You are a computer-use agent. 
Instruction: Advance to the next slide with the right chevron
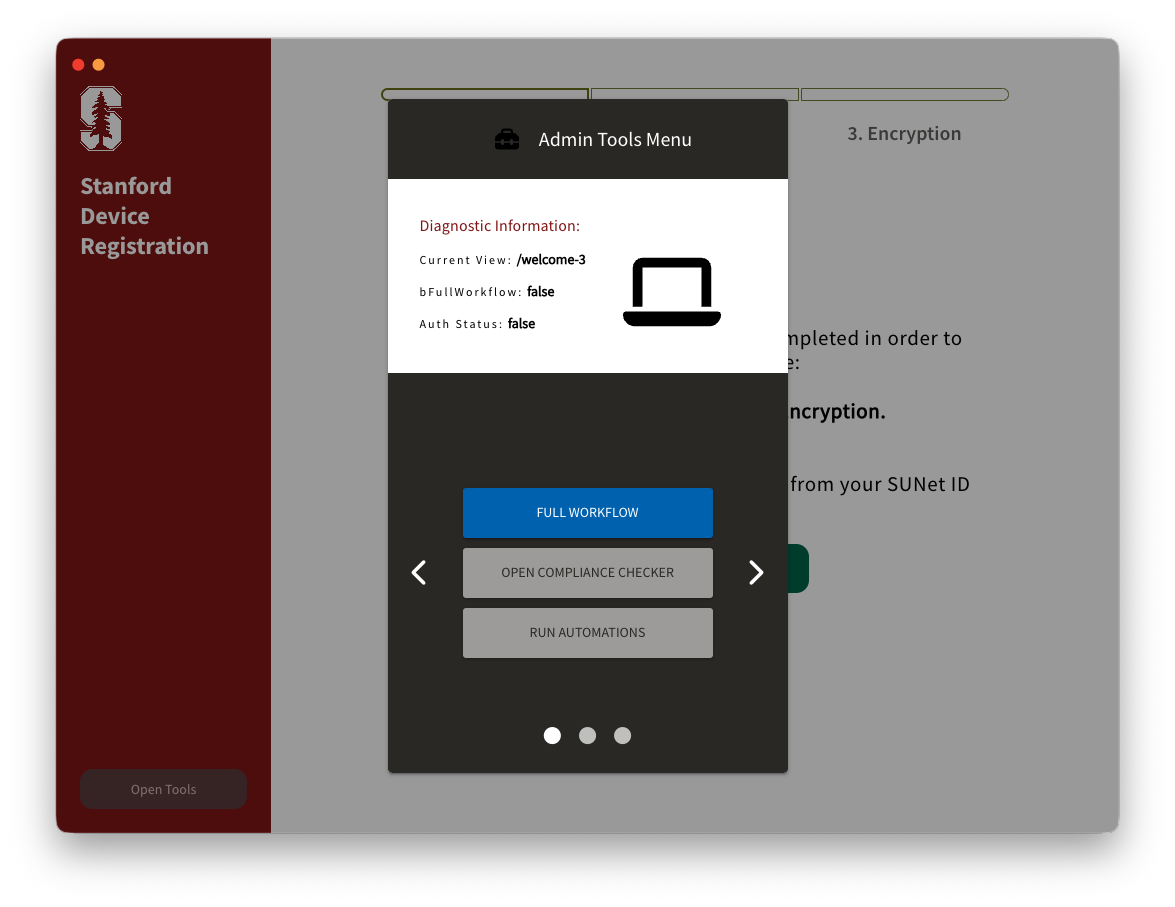click(x=756, y=572)
